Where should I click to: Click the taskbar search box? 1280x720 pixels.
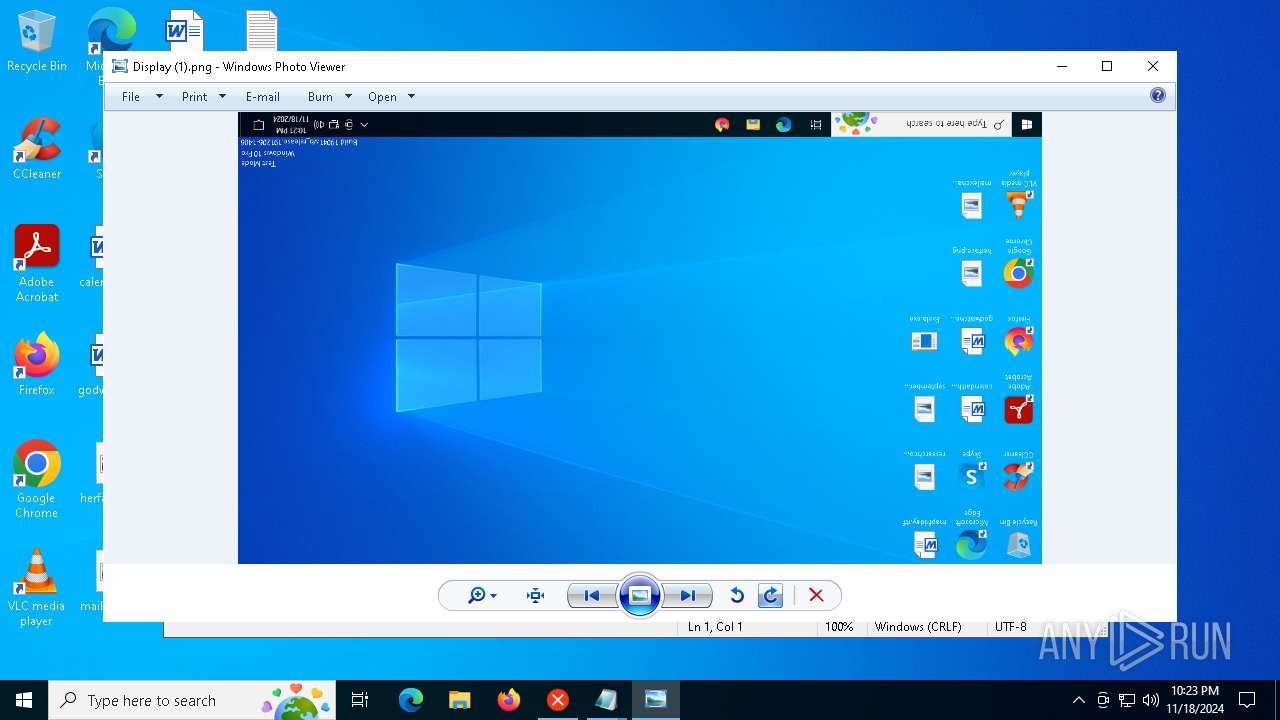(193, 700)
